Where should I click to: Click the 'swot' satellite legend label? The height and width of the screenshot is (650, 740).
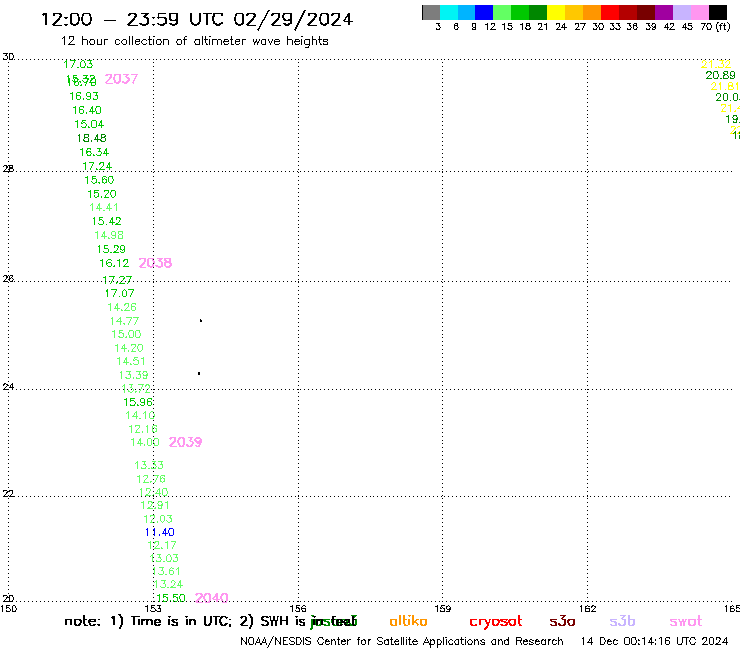(x=686, y=622)
